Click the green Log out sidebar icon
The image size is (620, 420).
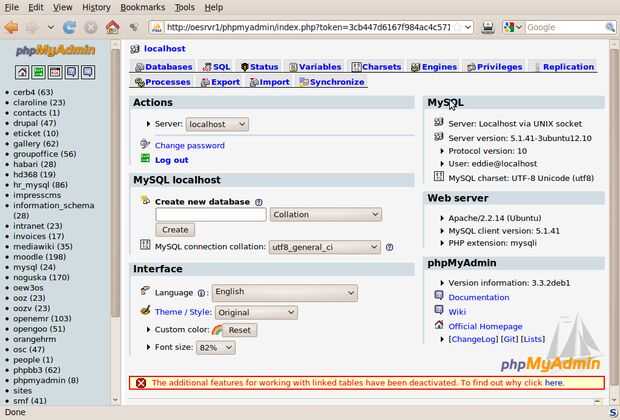tap(38, 72)
